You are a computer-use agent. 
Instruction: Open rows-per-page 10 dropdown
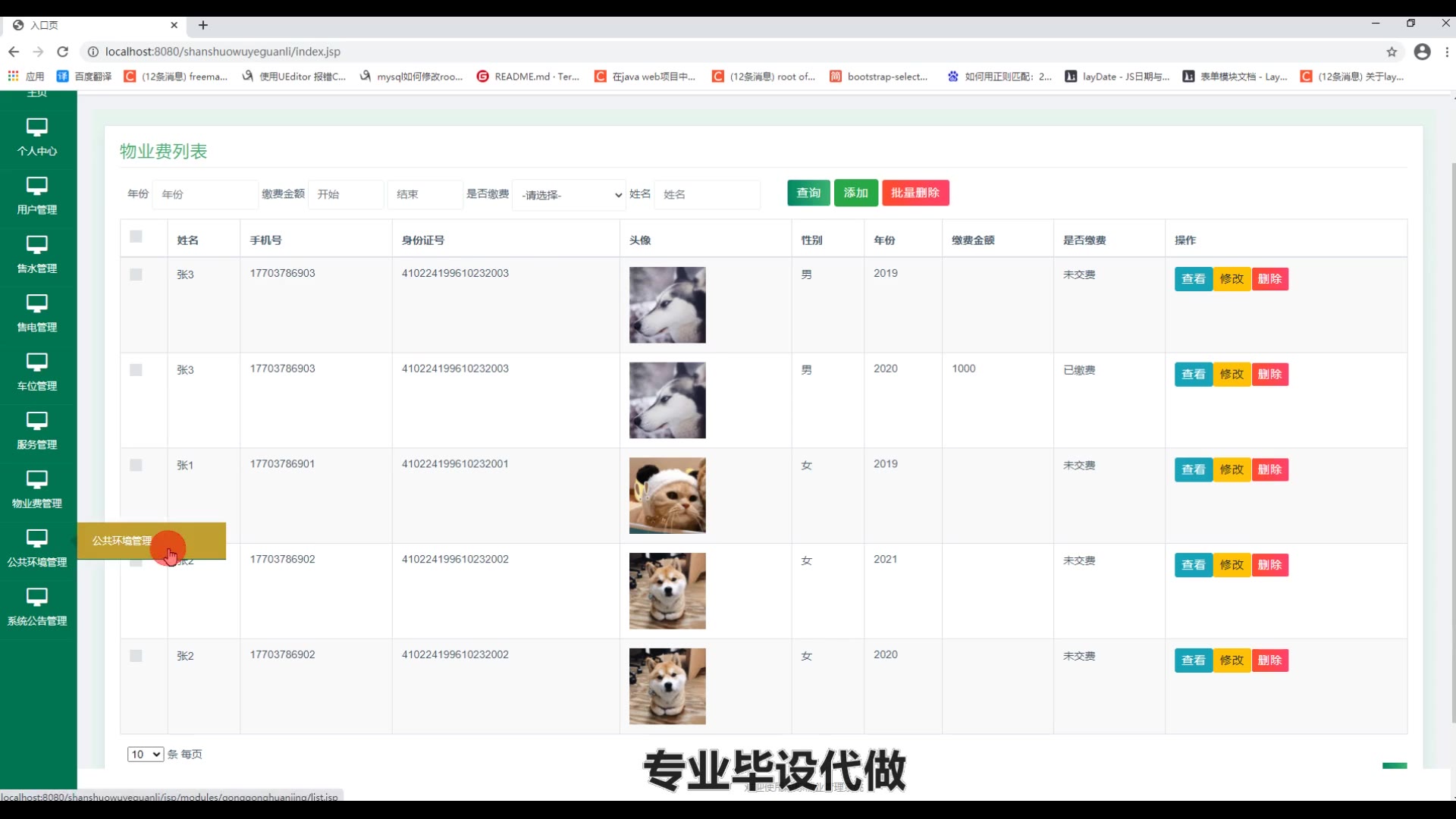145,754
